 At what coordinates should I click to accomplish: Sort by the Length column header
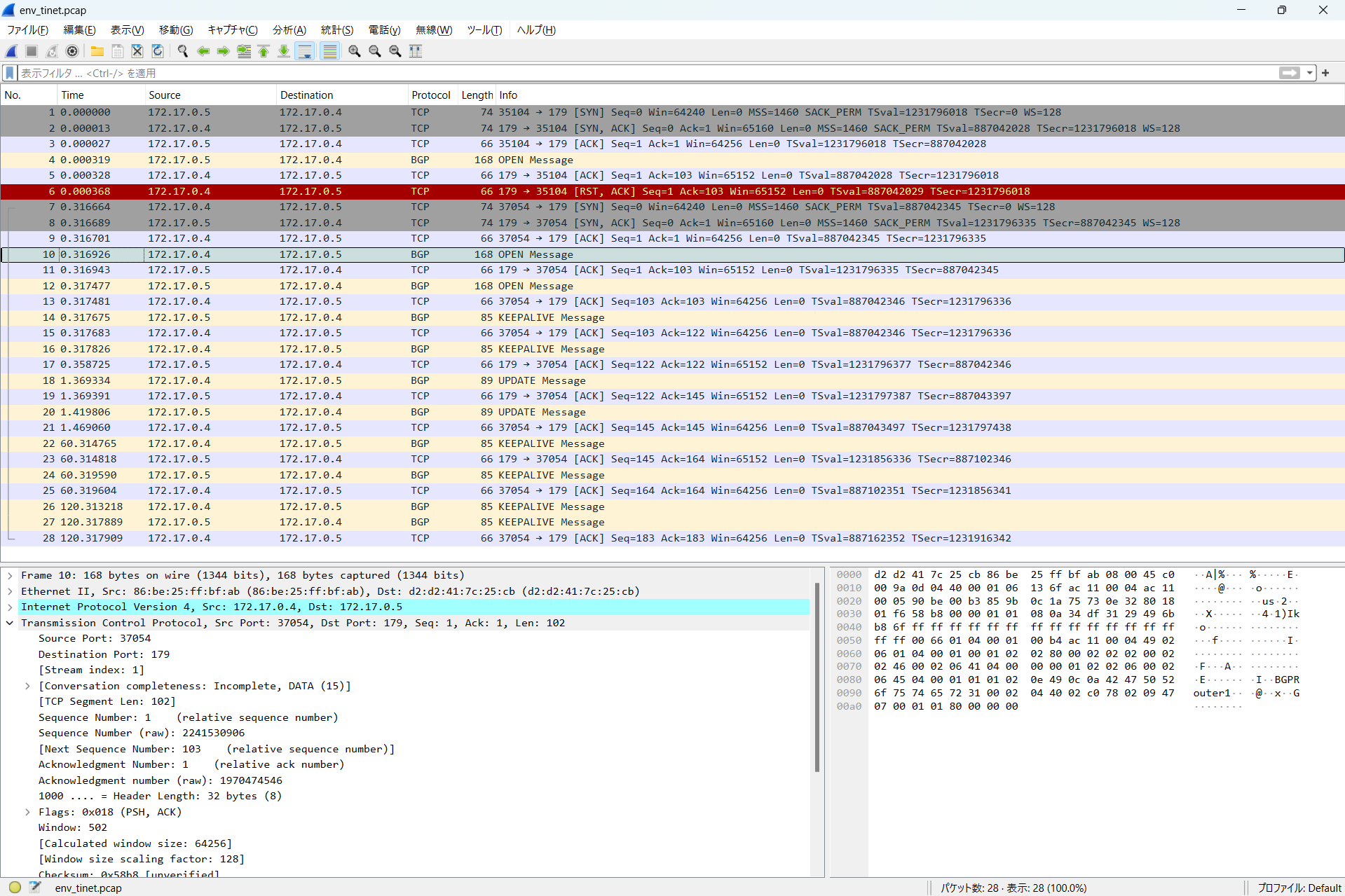[477, 95]
